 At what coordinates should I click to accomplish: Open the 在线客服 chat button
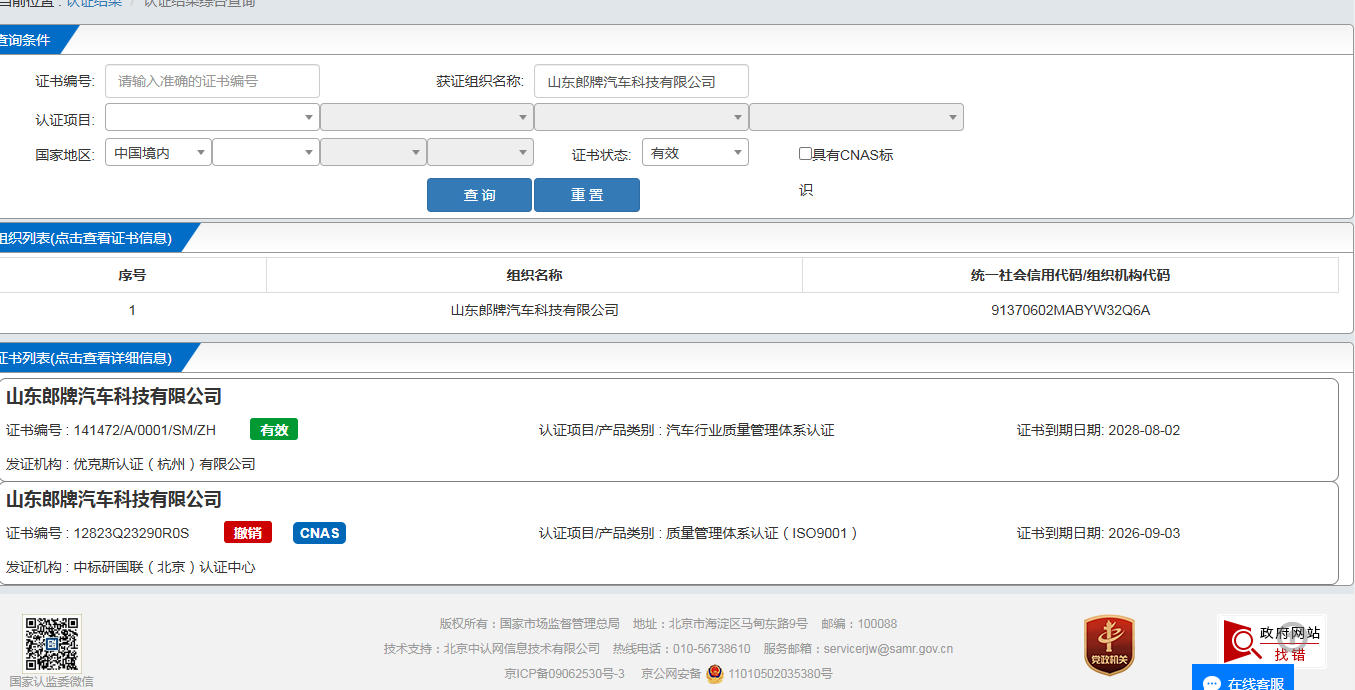point(1243,680)
